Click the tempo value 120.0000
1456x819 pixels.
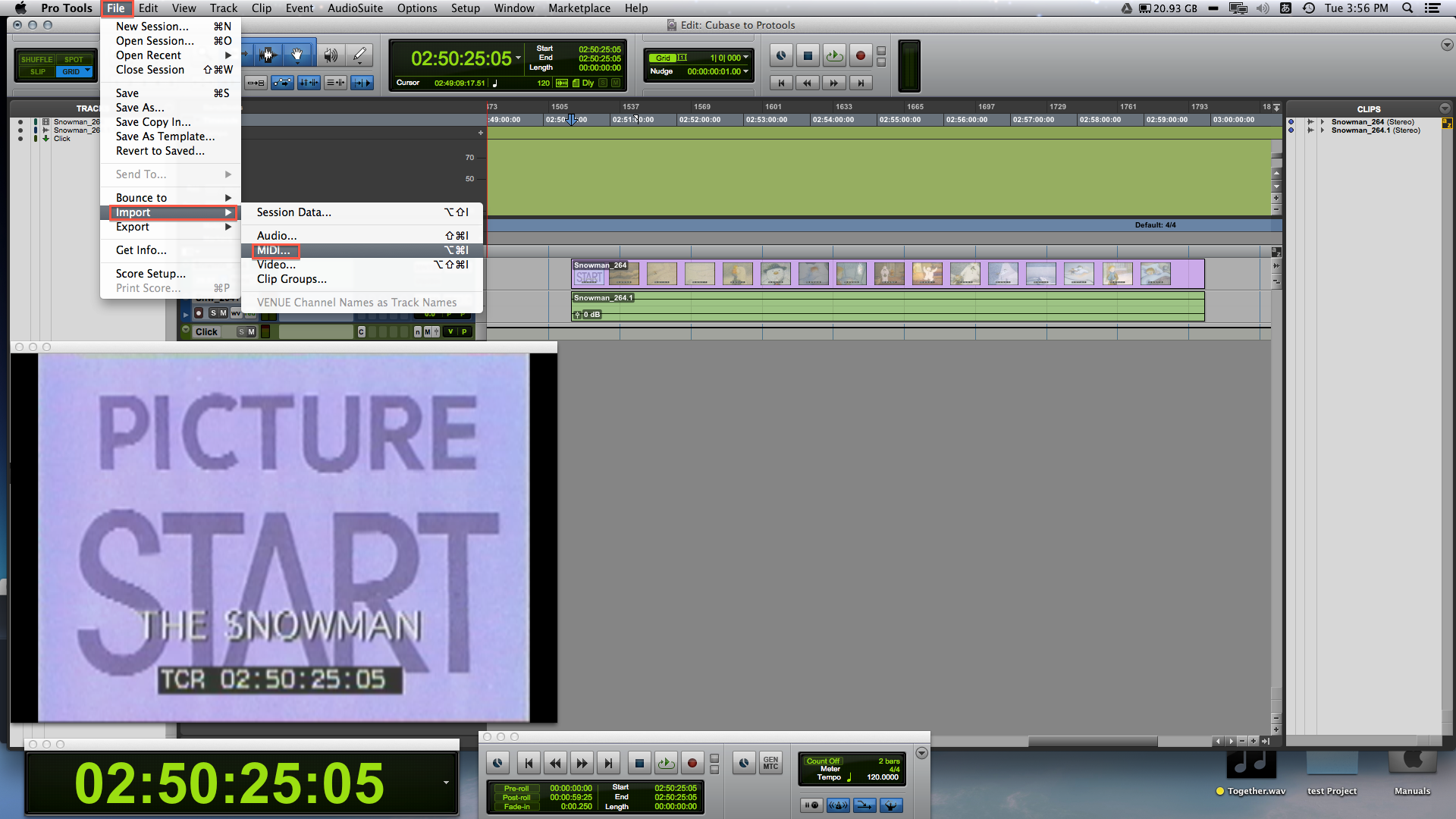tap(882, 777)
